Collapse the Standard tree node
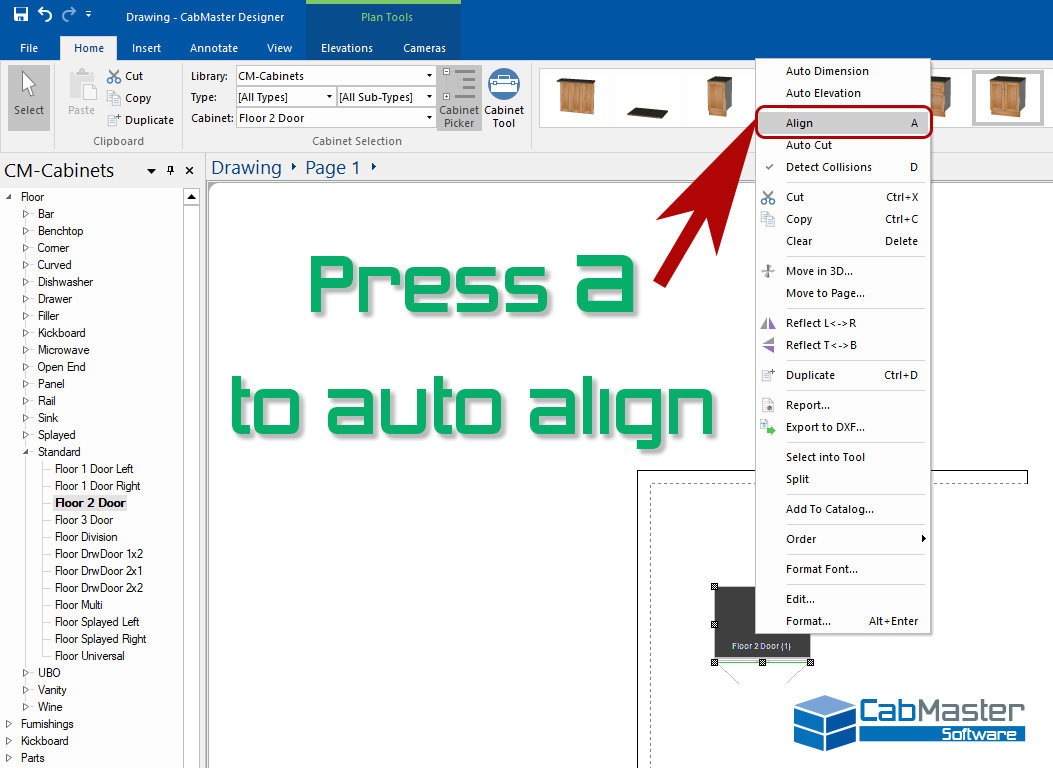The image size is (1053, 768). pos(26,452)
